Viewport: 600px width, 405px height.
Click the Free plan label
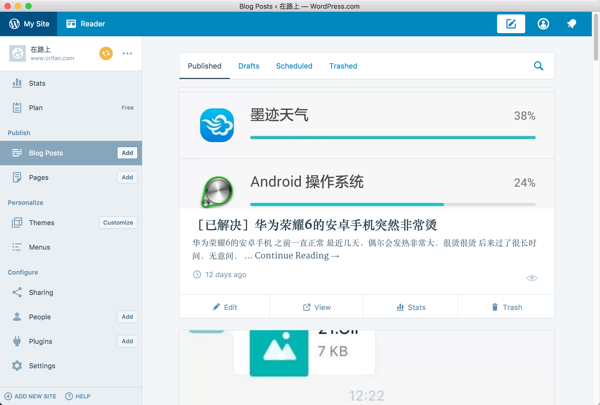pyautogui.click(x=127, y=108)
